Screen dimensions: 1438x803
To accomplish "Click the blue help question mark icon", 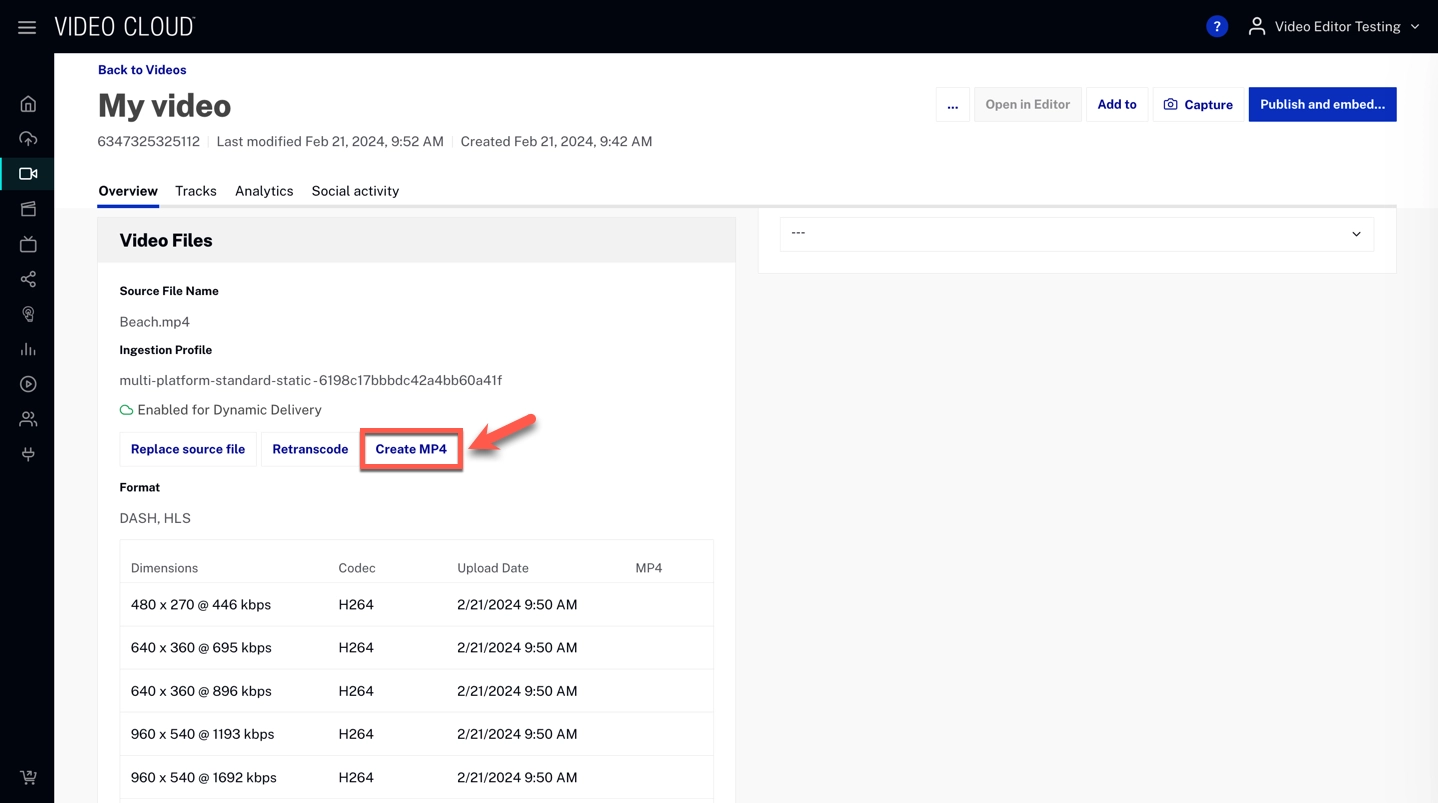I will click(1216, 27).
